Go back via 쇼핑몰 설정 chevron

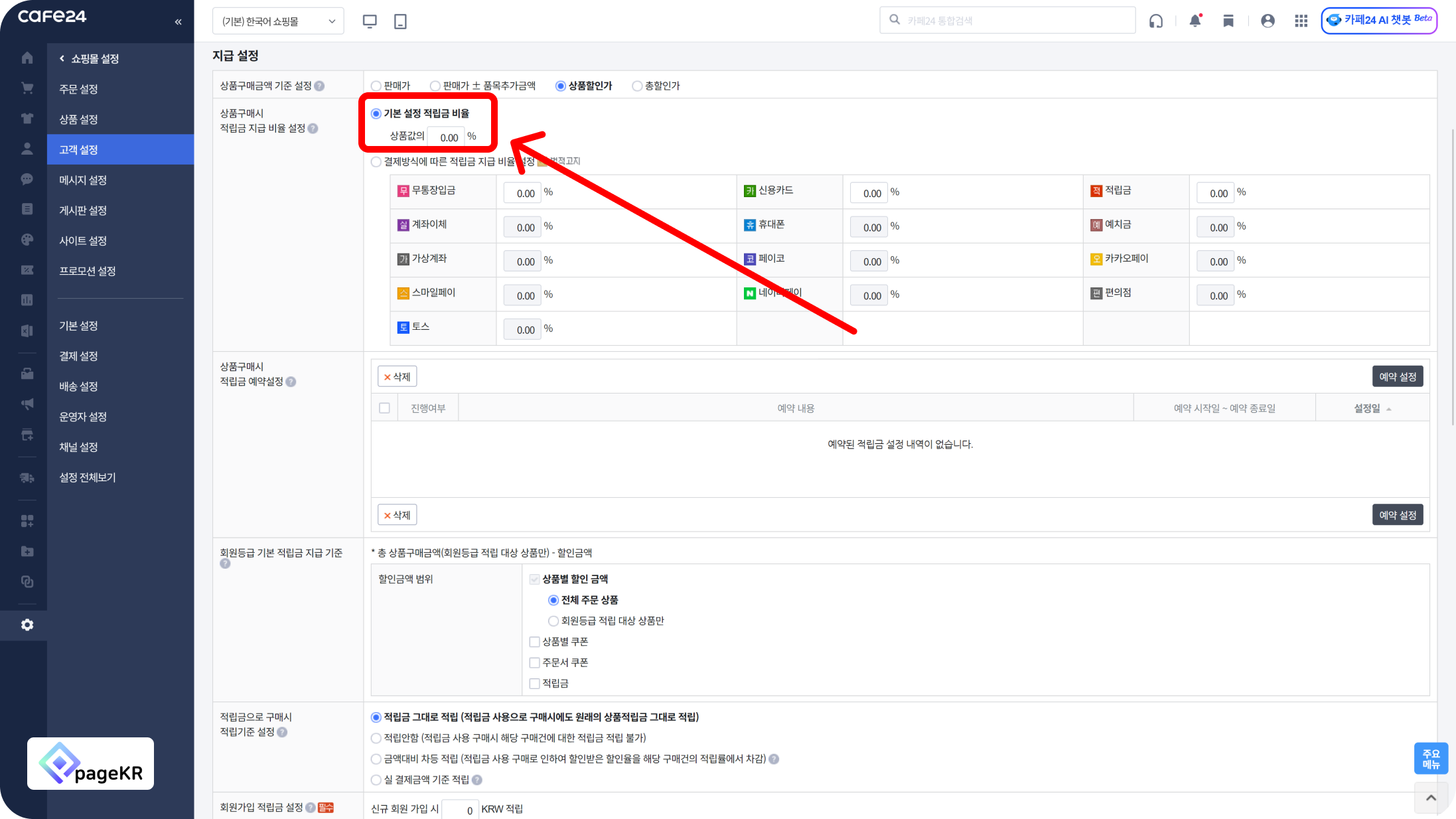[62, 58]
